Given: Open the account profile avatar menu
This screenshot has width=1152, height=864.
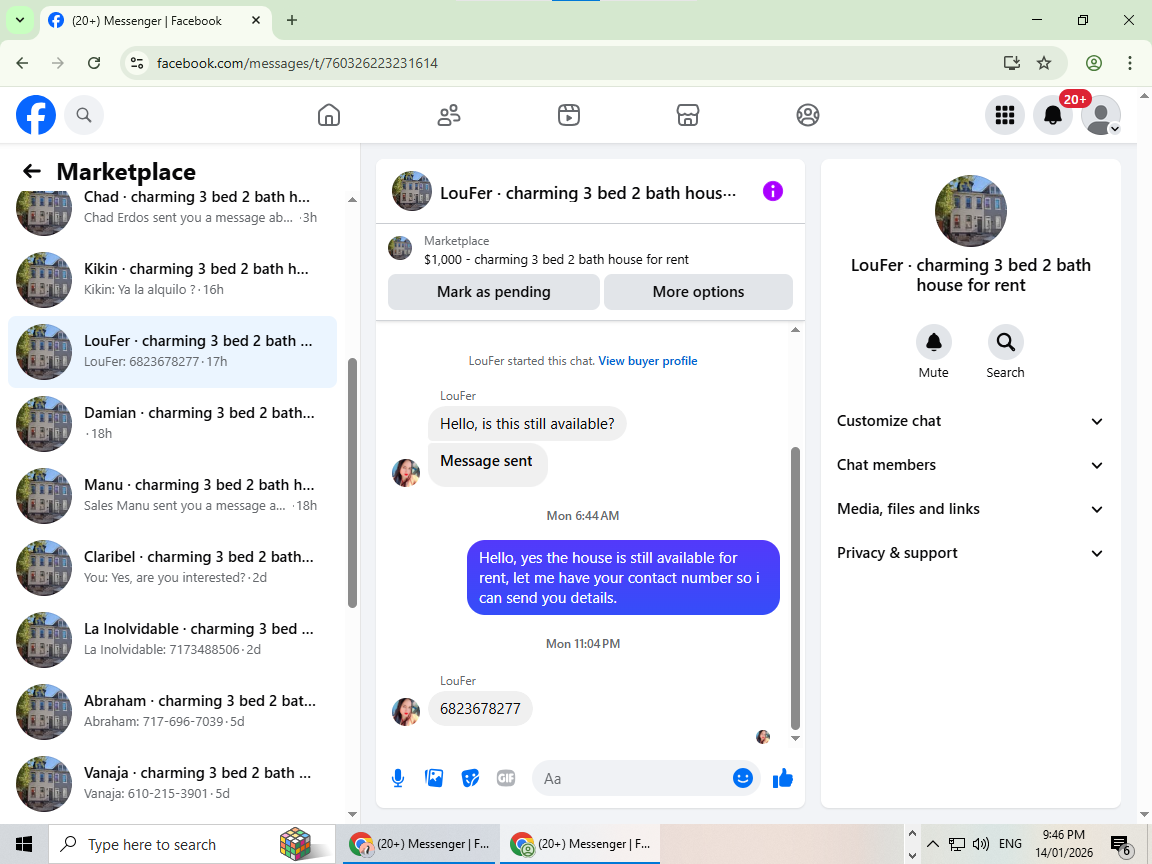Looking at the screenshot, I should point(1101,115).
